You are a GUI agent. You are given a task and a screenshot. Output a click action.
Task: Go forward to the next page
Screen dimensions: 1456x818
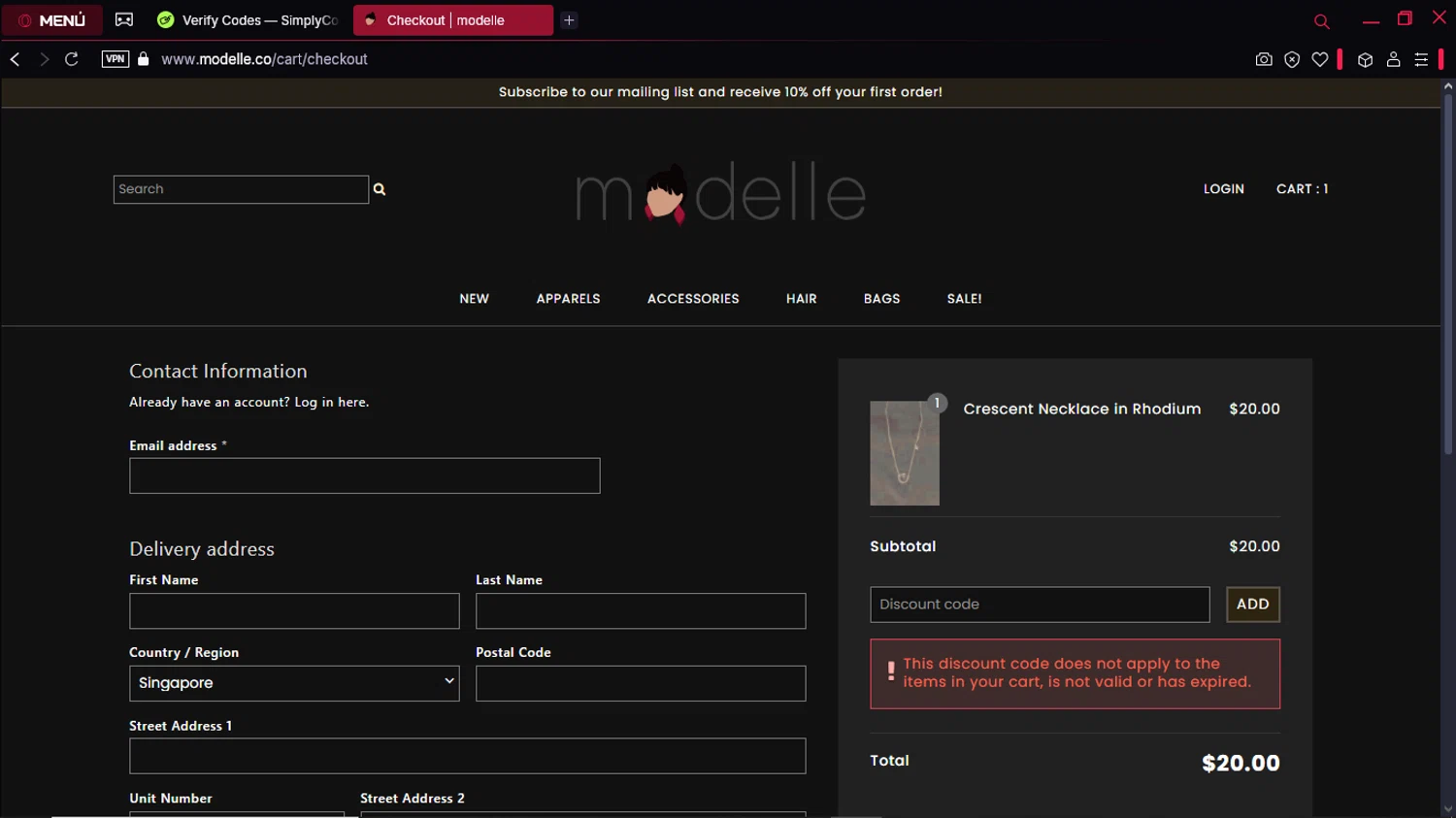pyautogui.click(x=44, y=59)
